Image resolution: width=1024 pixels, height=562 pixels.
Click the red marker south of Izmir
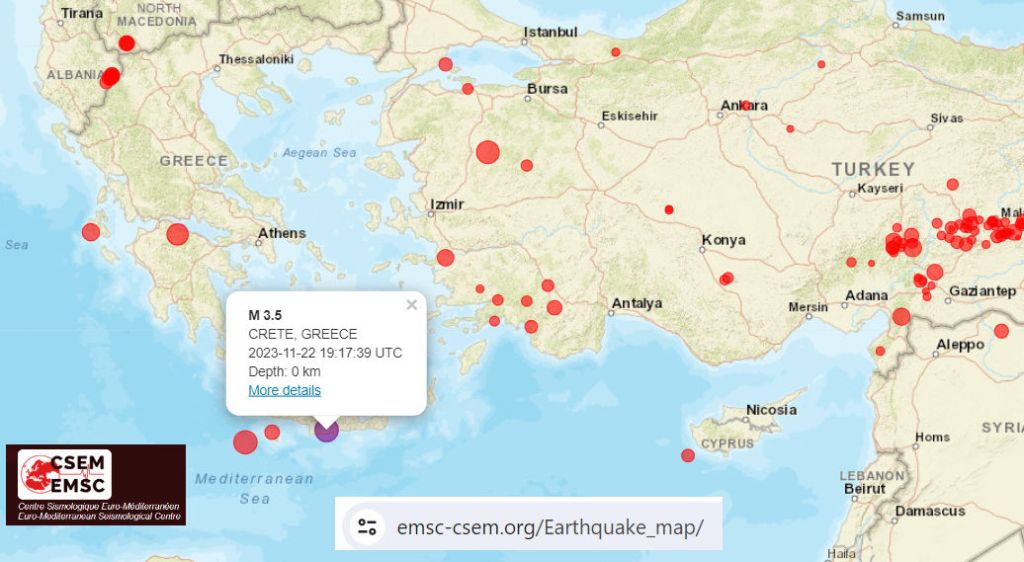445,257
